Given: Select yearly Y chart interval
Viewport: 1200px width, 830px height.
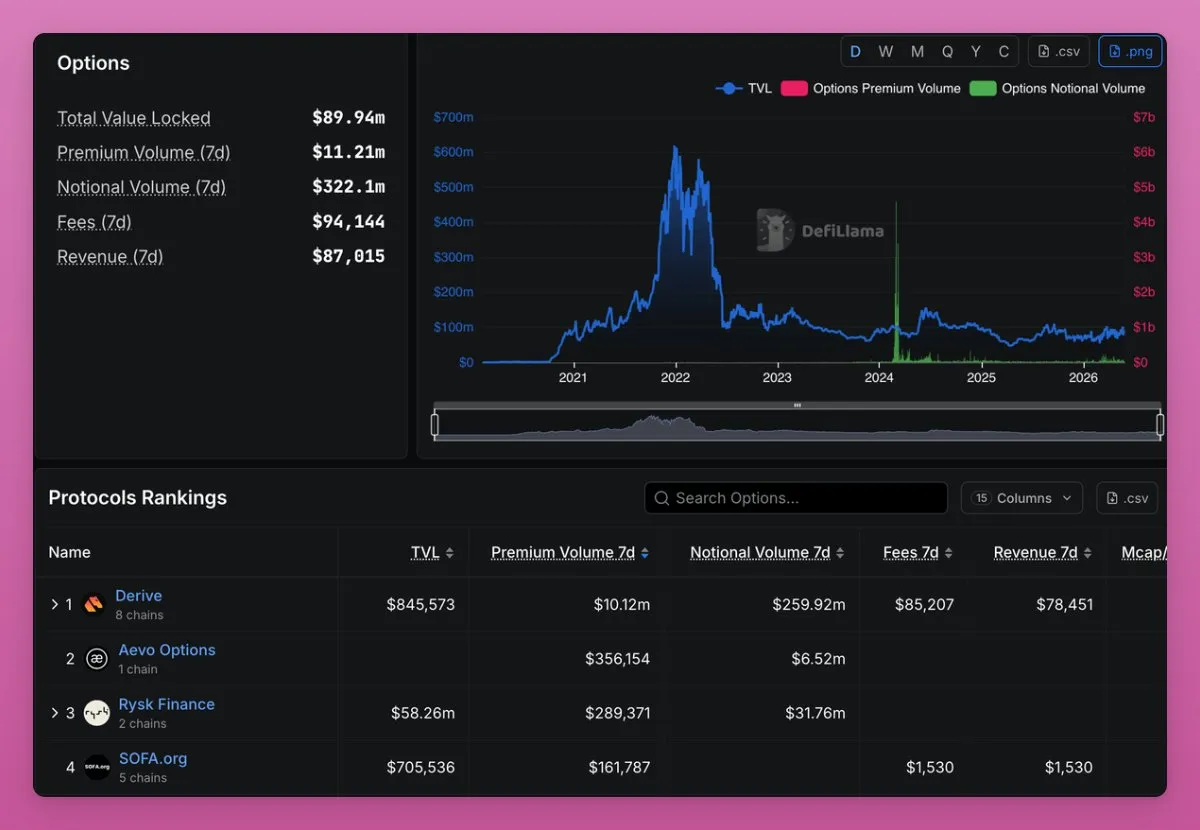Looking at the screenshot, I should pos(976,52).
